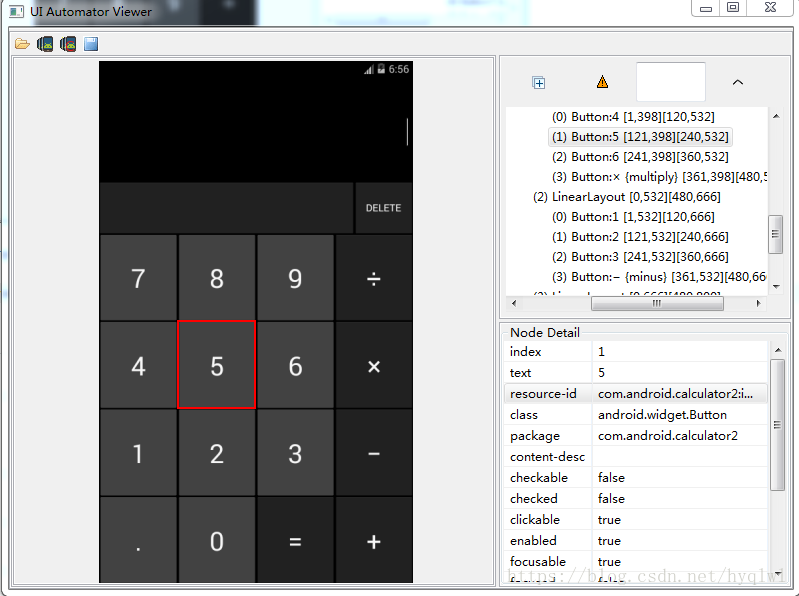Click tree vertical scrollbar up arrow

pyautogui.click(x=776, y=117)
